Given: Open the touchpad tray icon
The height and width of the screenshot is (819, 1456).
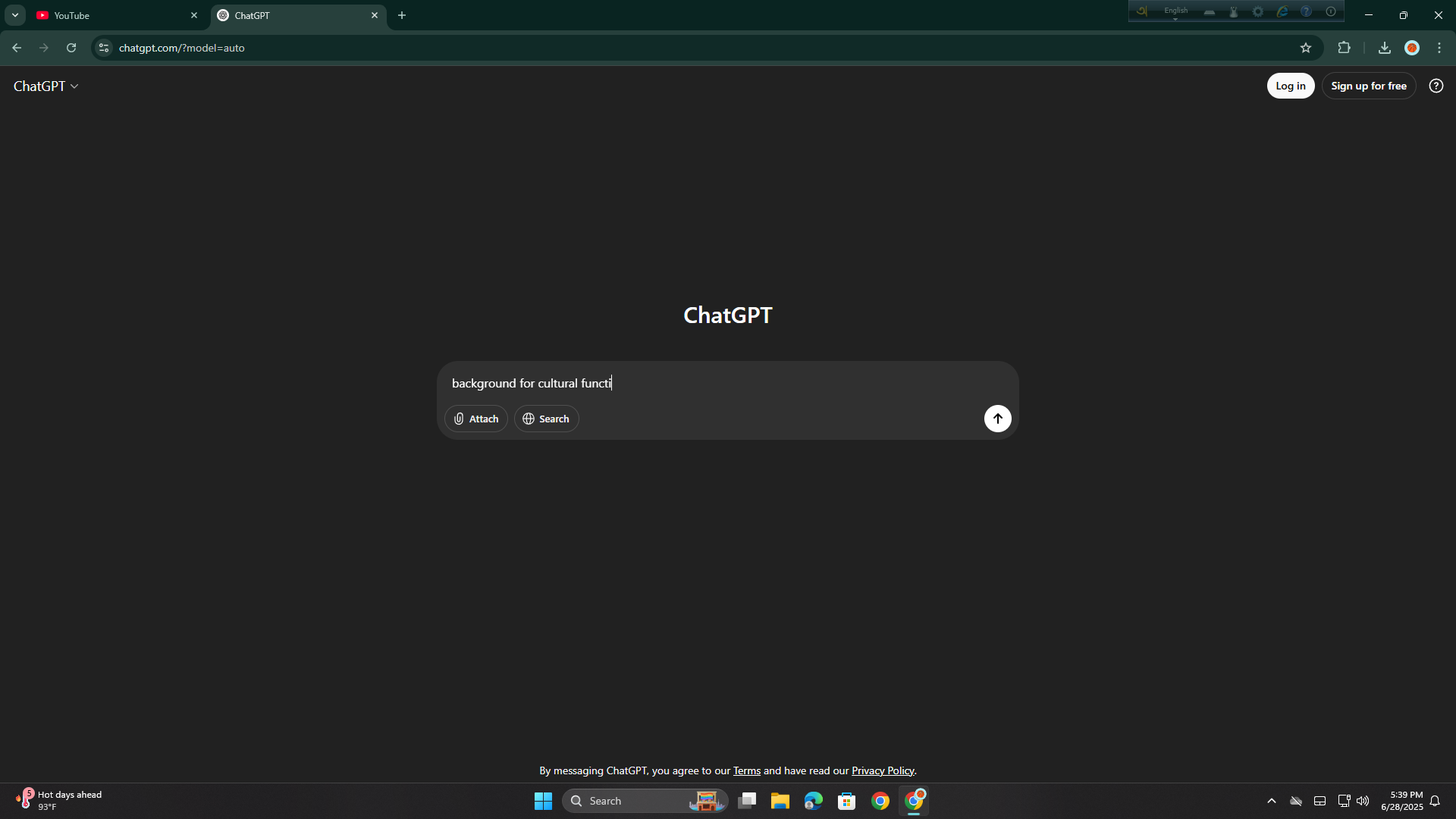Looking at the screenshot, I should (1319, 801).
